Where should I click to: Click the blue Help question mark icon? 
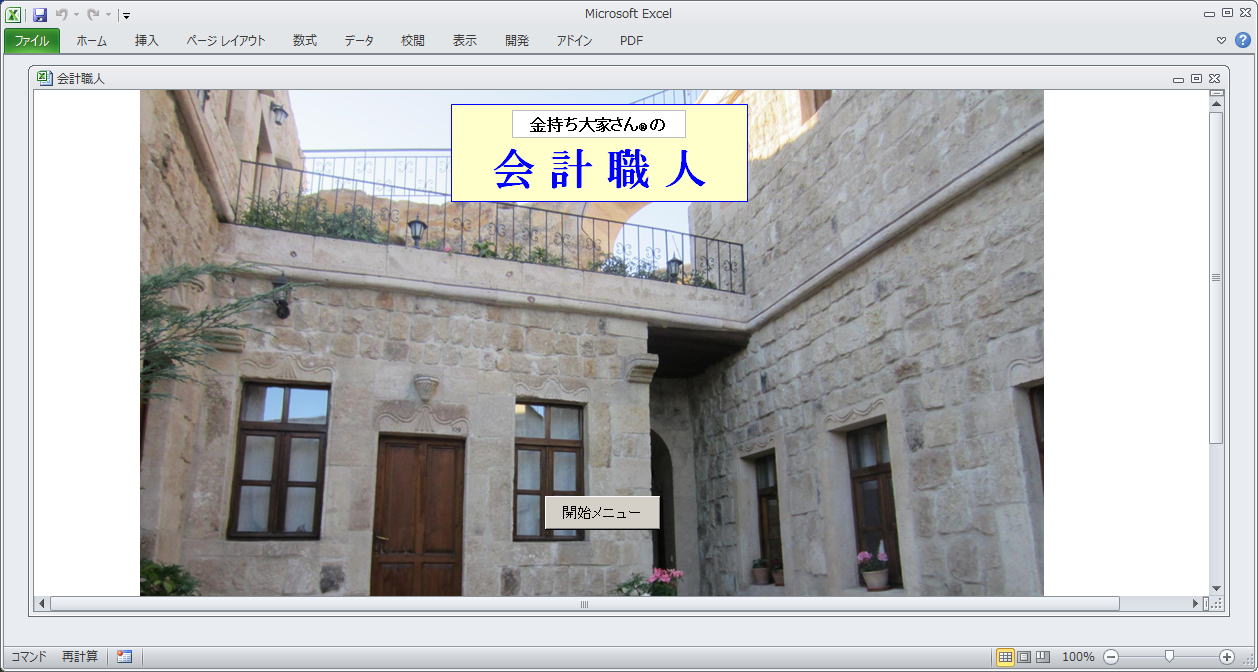[x=1243, y=40]
